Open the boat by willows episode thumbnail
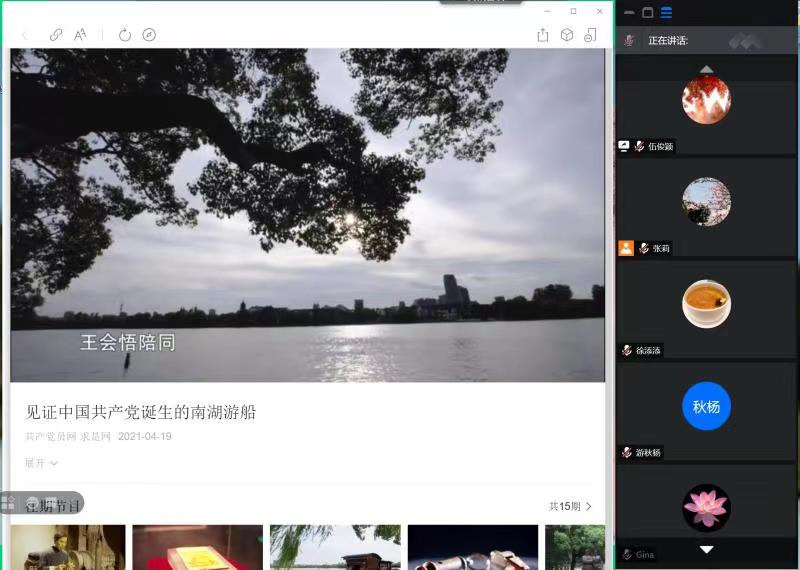The height and width of the screenshot is (570, 800). coord(335,547)
